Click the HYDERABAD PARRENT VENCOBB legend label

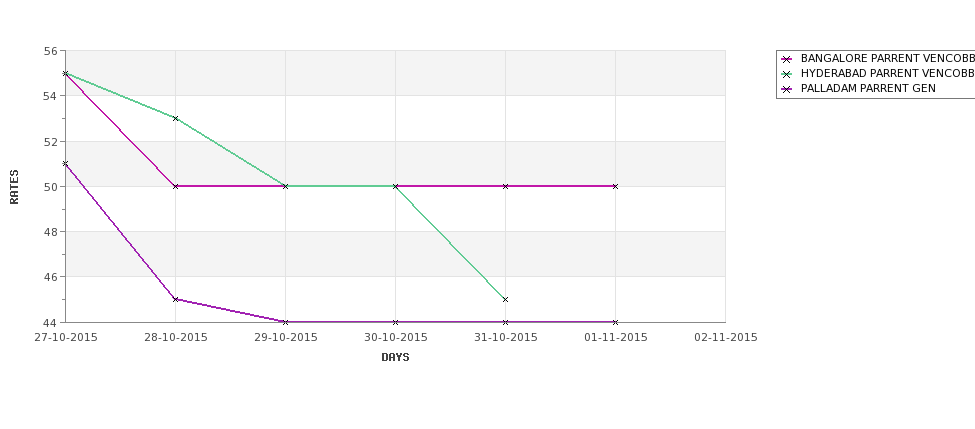pos(887,74)
